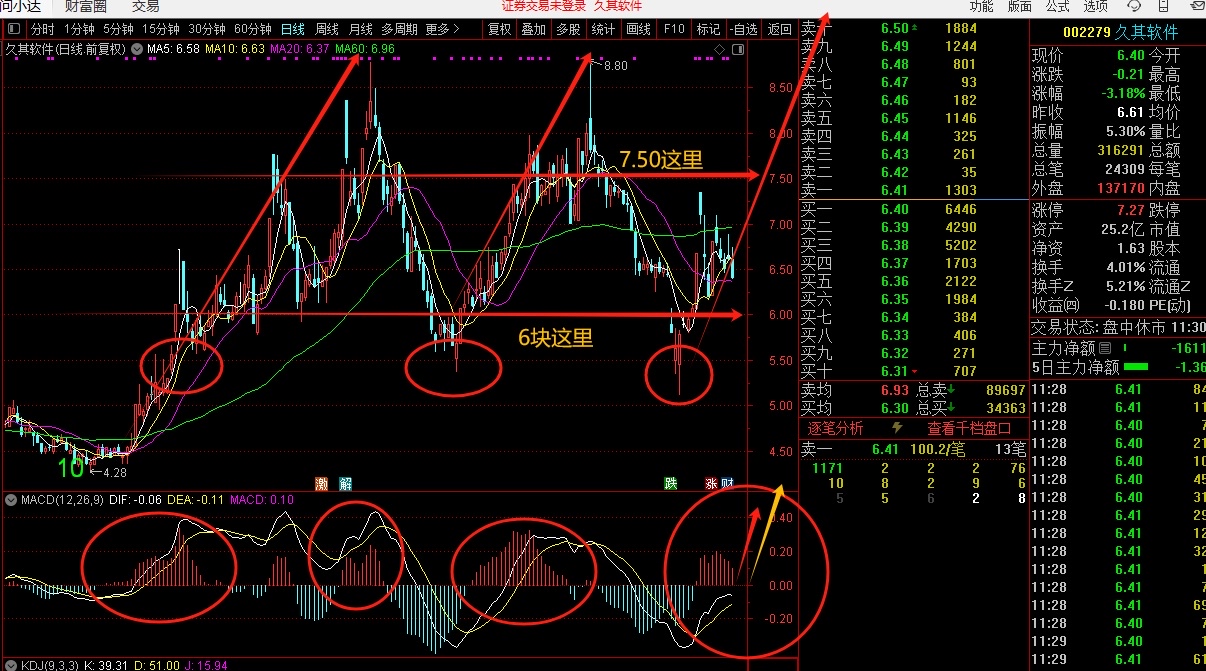Image resolution: width=1206 pixels, height=671 pixels.
Task: Click the 5日主力净额 row
Action: pyautogui.click(x=1118, y=366)
